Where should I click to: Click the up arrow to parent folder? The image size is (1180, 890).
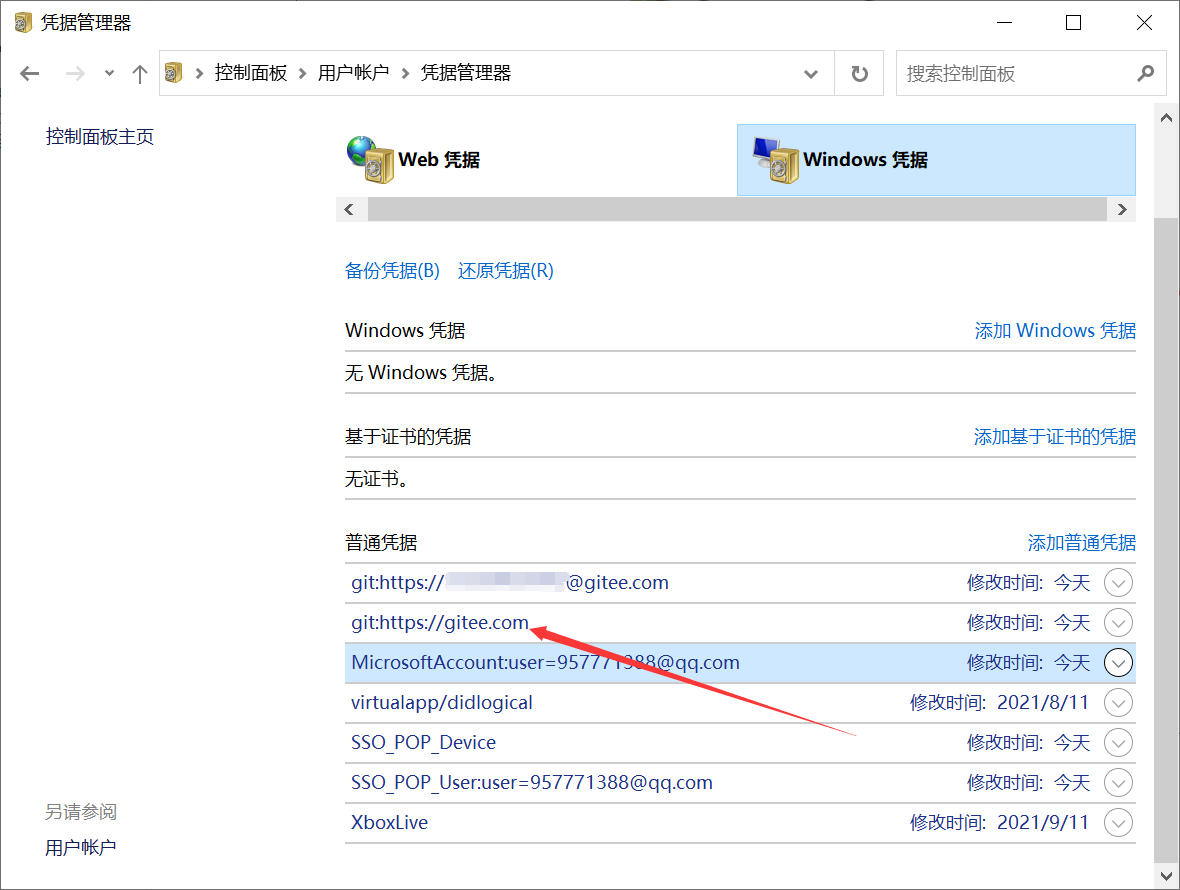pyautogui.click(x=139, y=73)
